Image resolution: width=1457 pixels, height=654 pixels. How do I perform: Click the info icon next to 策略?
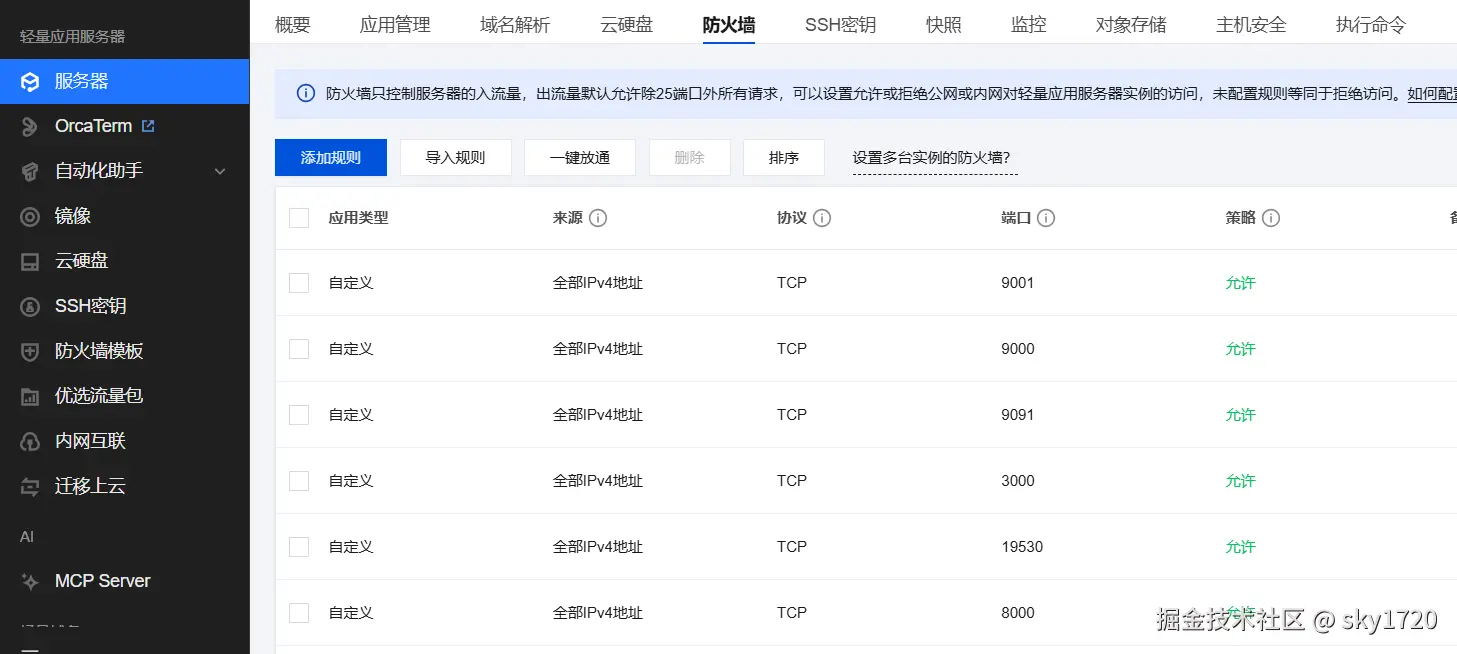coord(1271,218)
